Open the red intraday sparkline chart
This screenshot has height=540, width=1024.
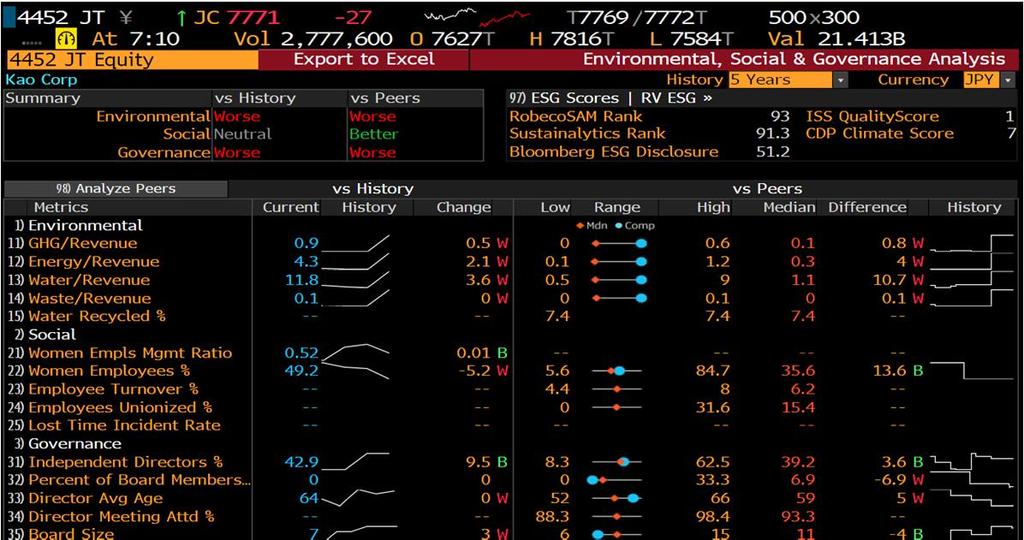(x=505, y=18)
